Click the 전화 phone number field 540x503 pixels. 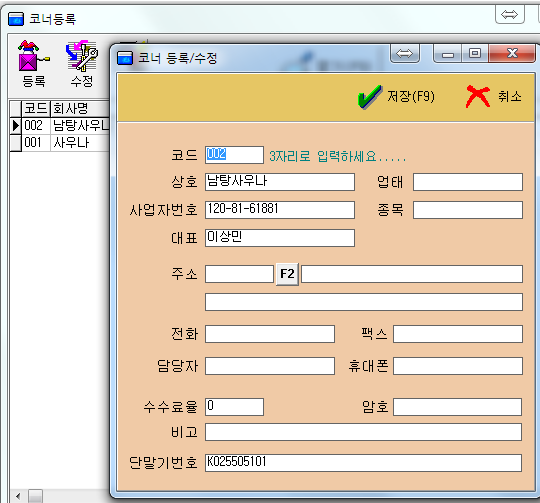coord(270,334)
